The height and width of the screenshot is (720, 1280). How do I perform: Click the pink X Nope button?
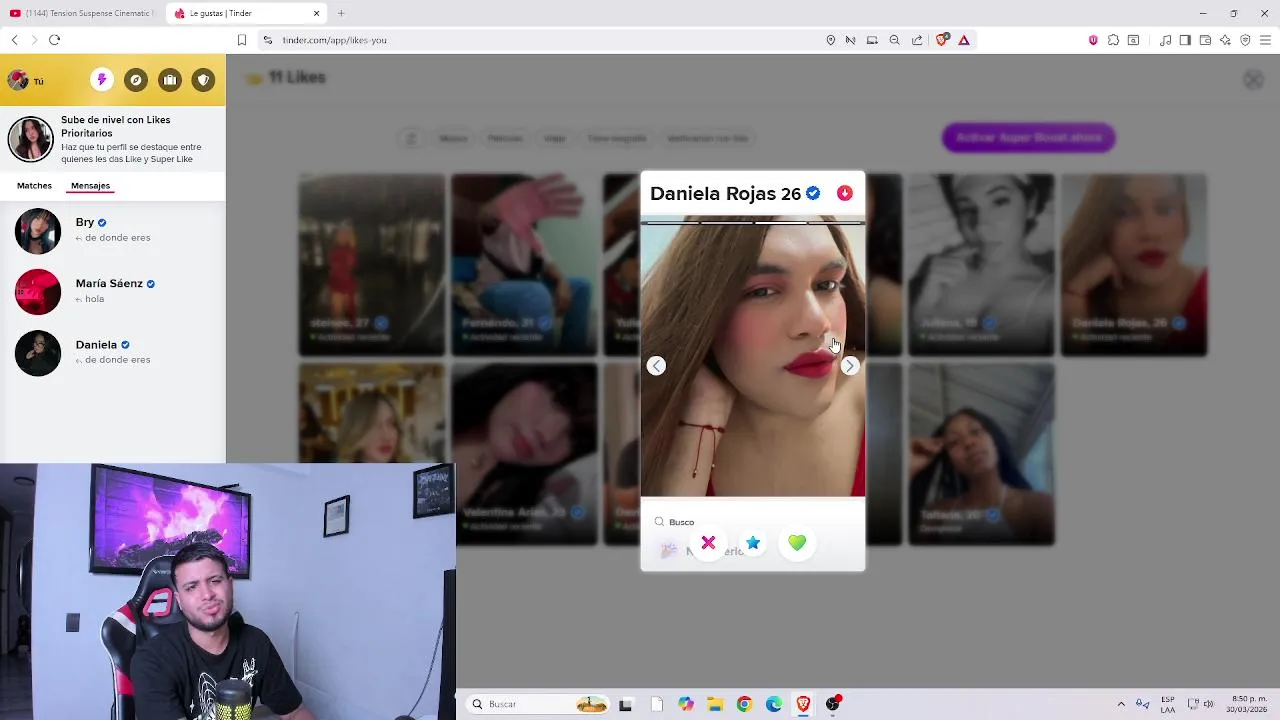tap(708, 543)
